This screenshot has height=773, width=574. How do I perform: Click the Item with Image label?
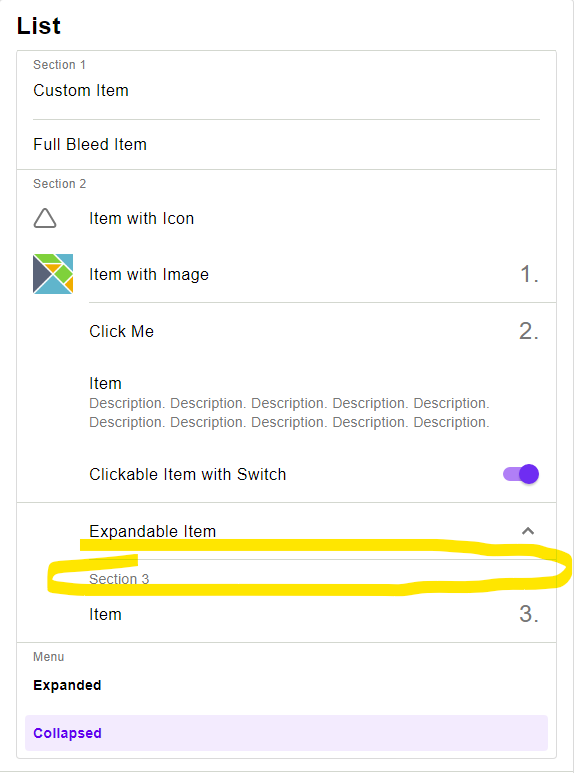coord(149,274)
